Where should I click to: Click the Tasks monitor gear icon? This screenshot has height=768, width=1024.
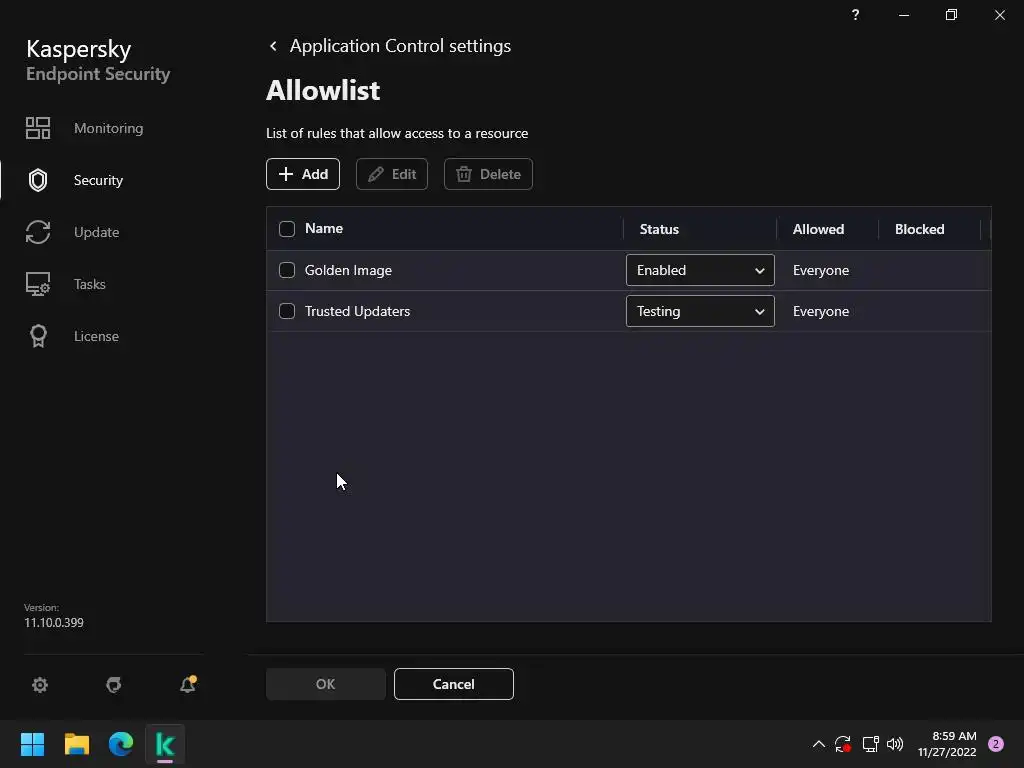(x=38, y=284)
